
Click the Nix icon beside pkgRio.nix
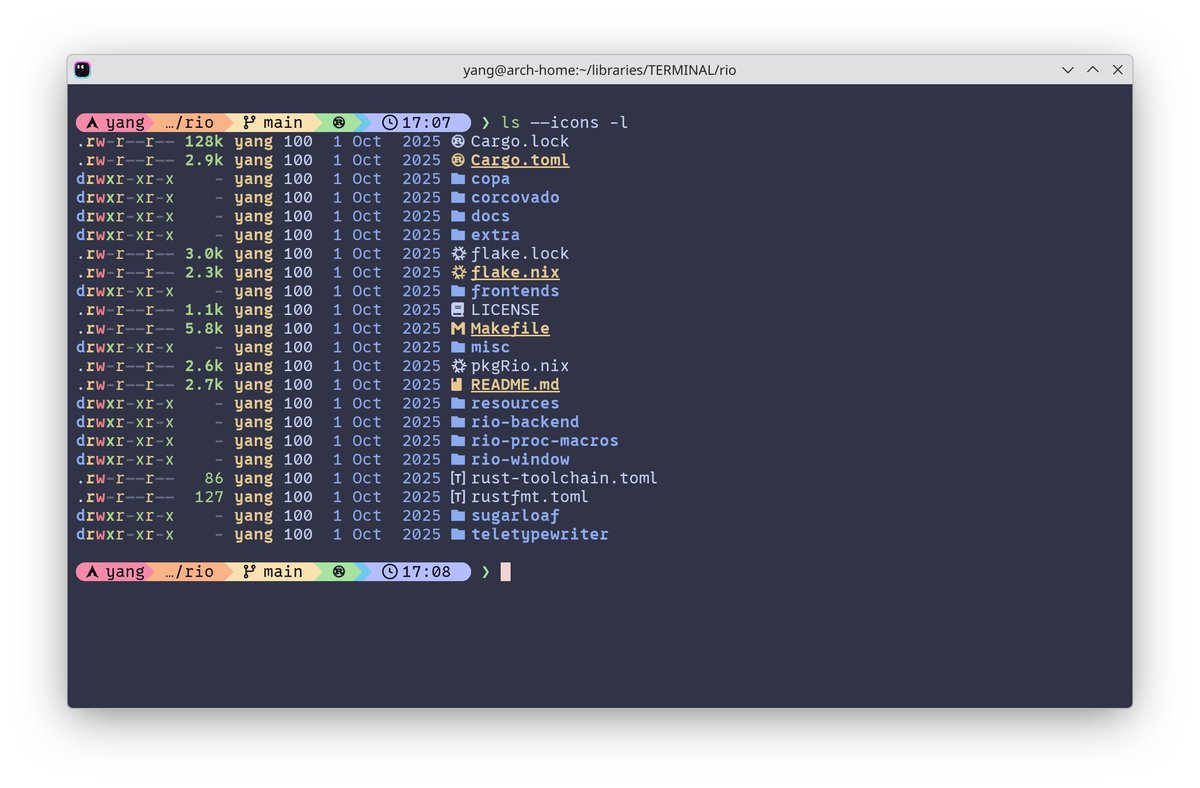(458, 366)
